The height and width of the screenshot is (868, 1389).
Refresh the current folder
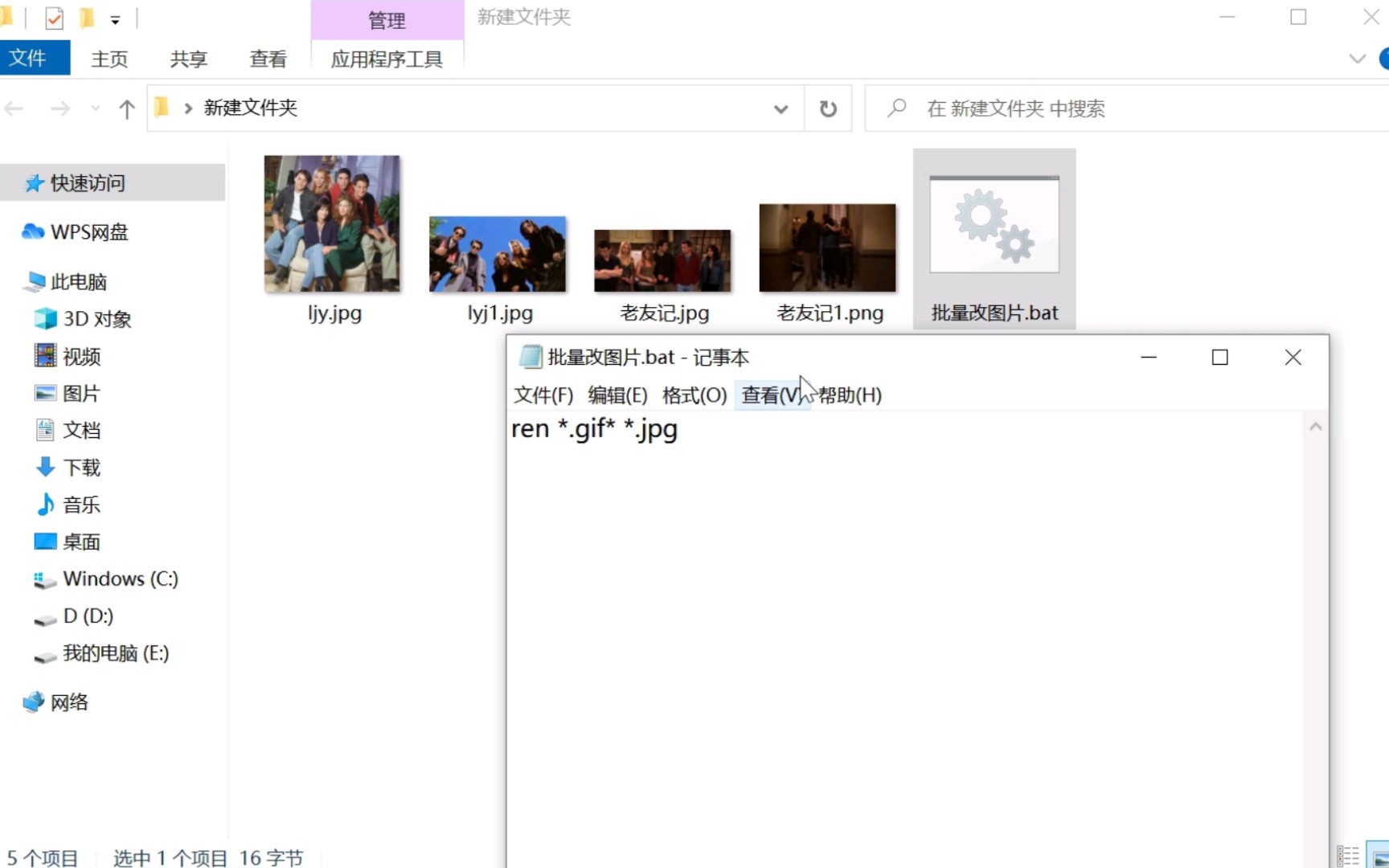828,108
